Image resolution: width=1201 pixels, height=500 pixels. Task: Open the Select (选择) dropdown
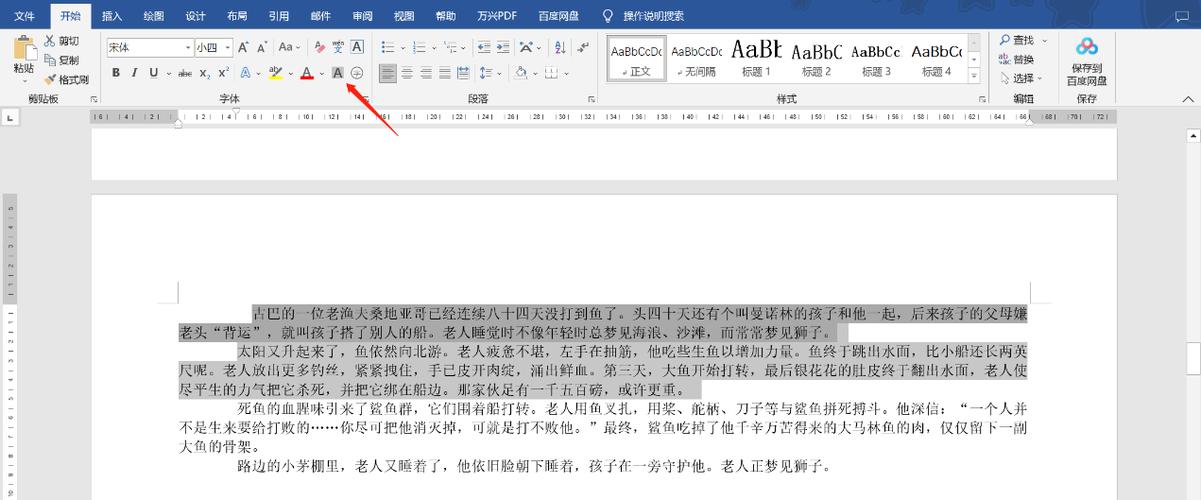[1020, 79]
